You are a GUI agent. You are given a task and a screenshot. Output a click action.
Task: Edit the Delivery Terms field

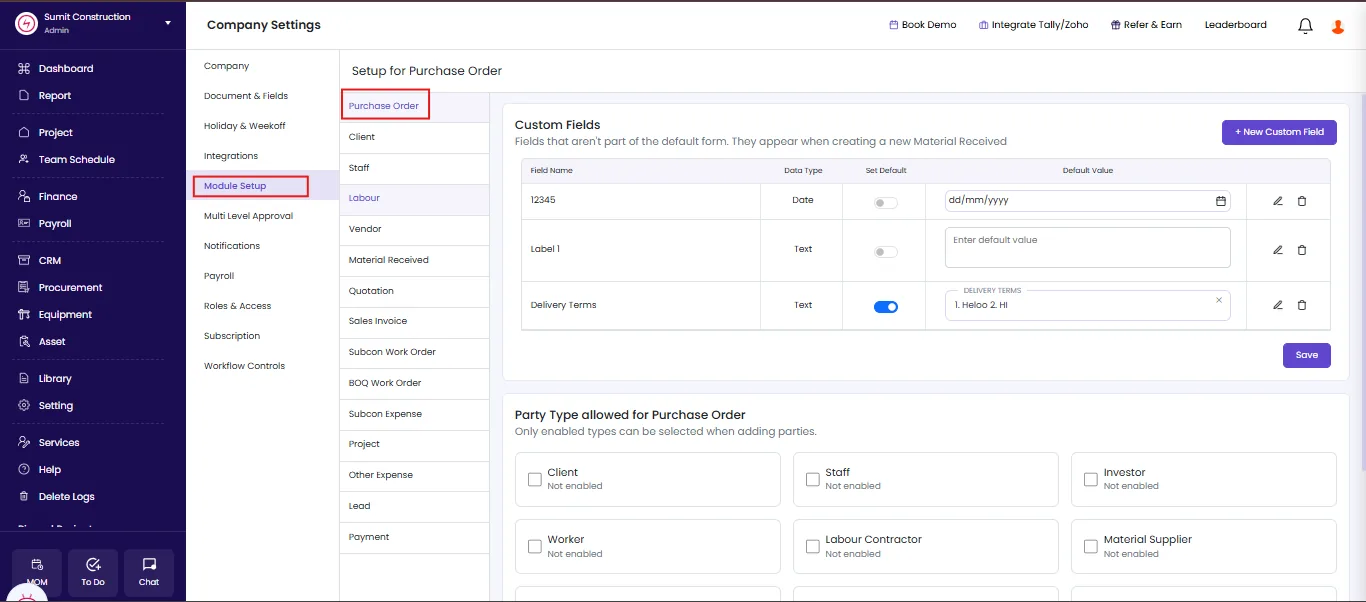pos(1277,305)
